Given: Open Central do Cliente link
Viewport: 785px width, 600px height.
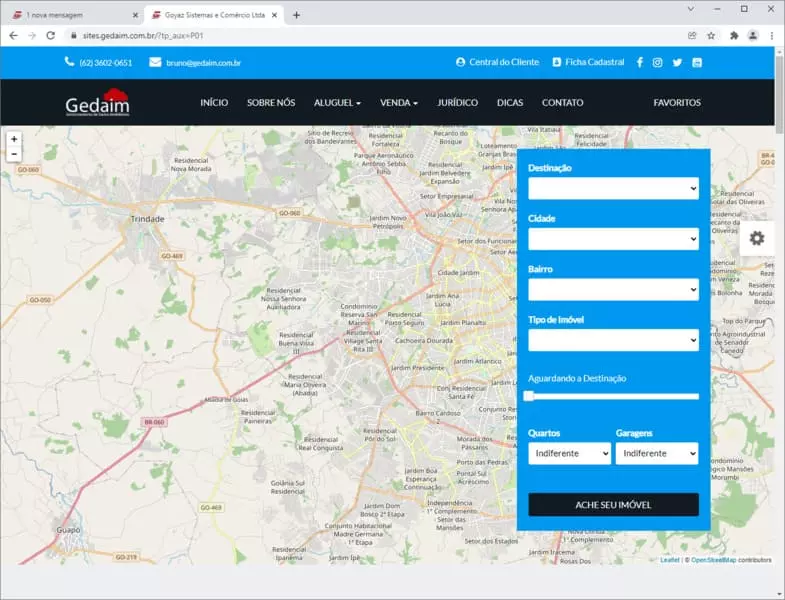Looking at the screenshot, I should coord(497,62).
